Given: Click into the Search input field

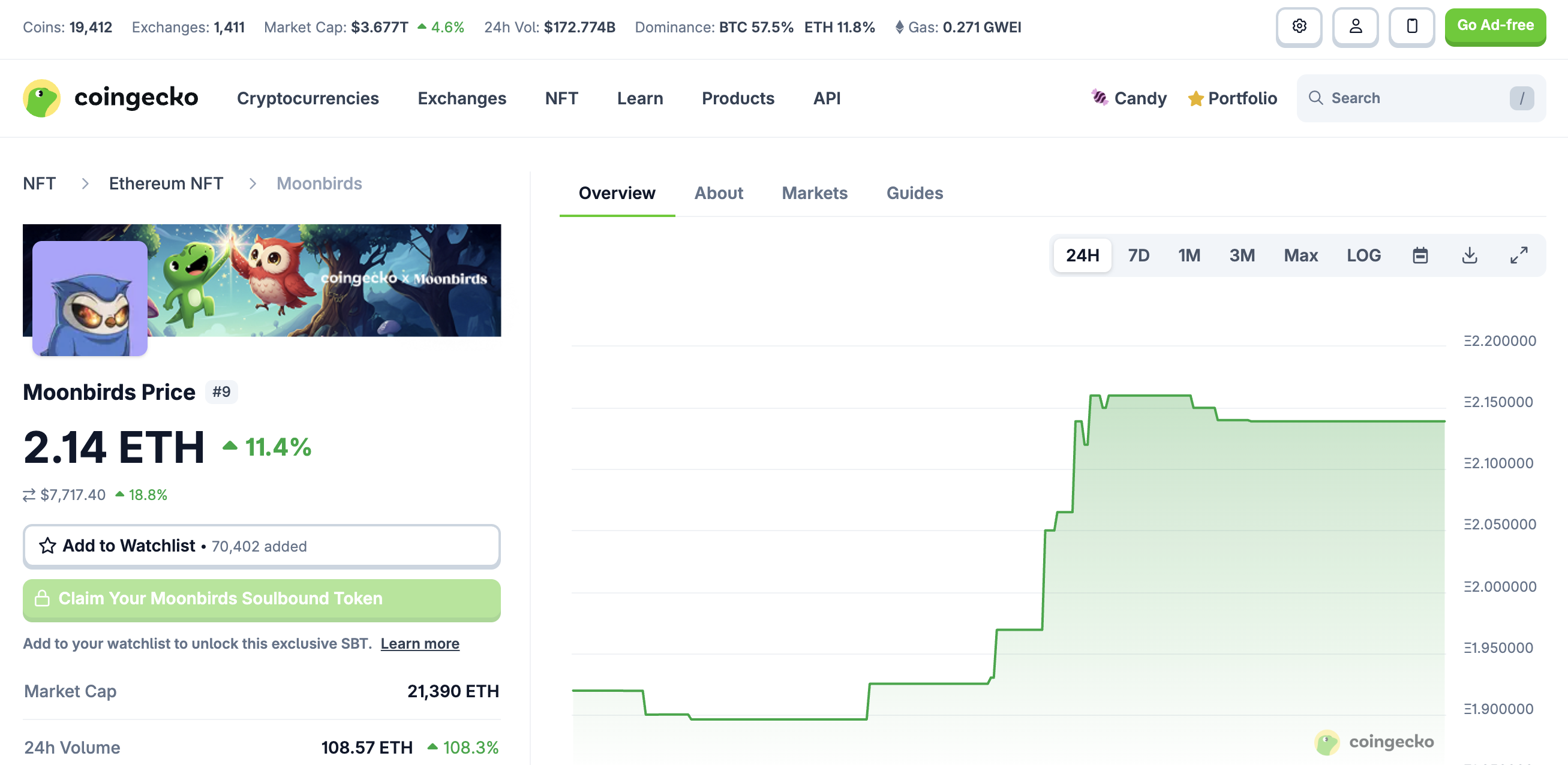Looking at the screenshot, I should coord(1412,98).
